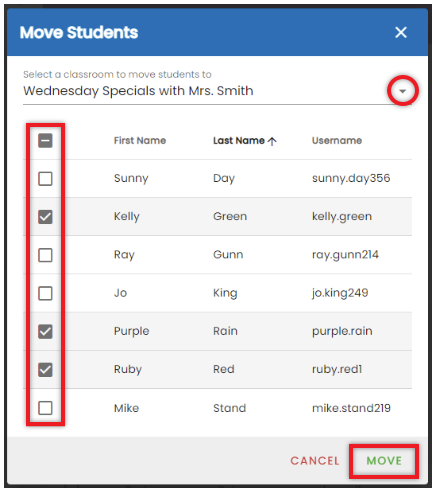Uncheck the Ruby Red checkbox
This screenshot has width=434, height=492.
point(45,370)
